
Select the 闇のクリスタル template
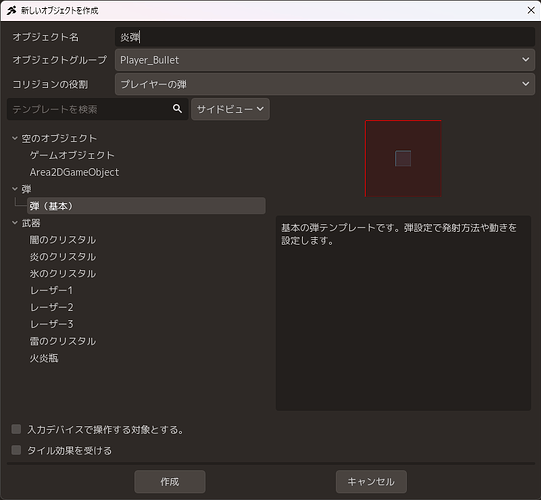click(63, 240)
